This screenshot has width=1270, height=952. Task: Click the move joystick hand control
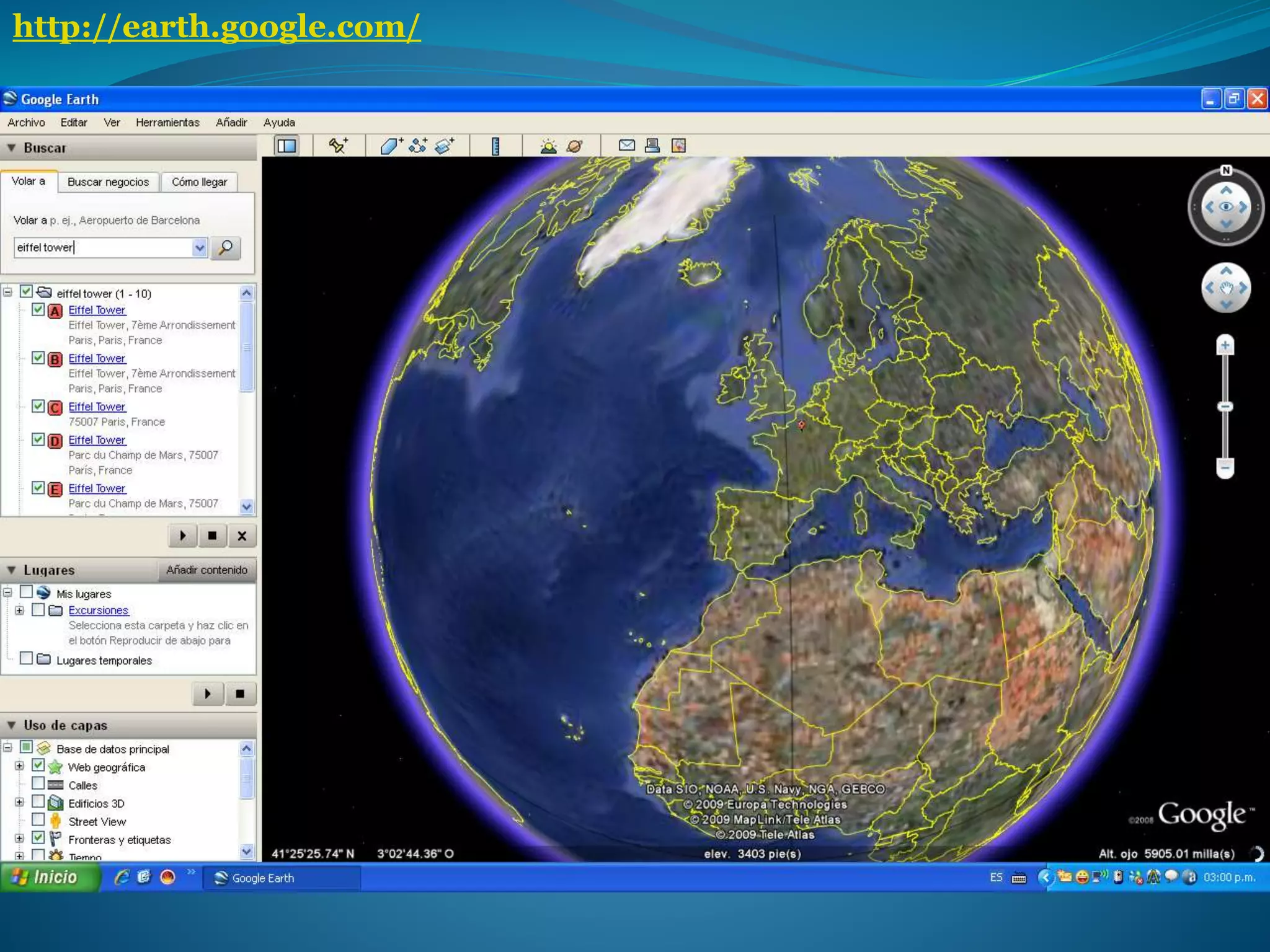[x=1226, y=288]
